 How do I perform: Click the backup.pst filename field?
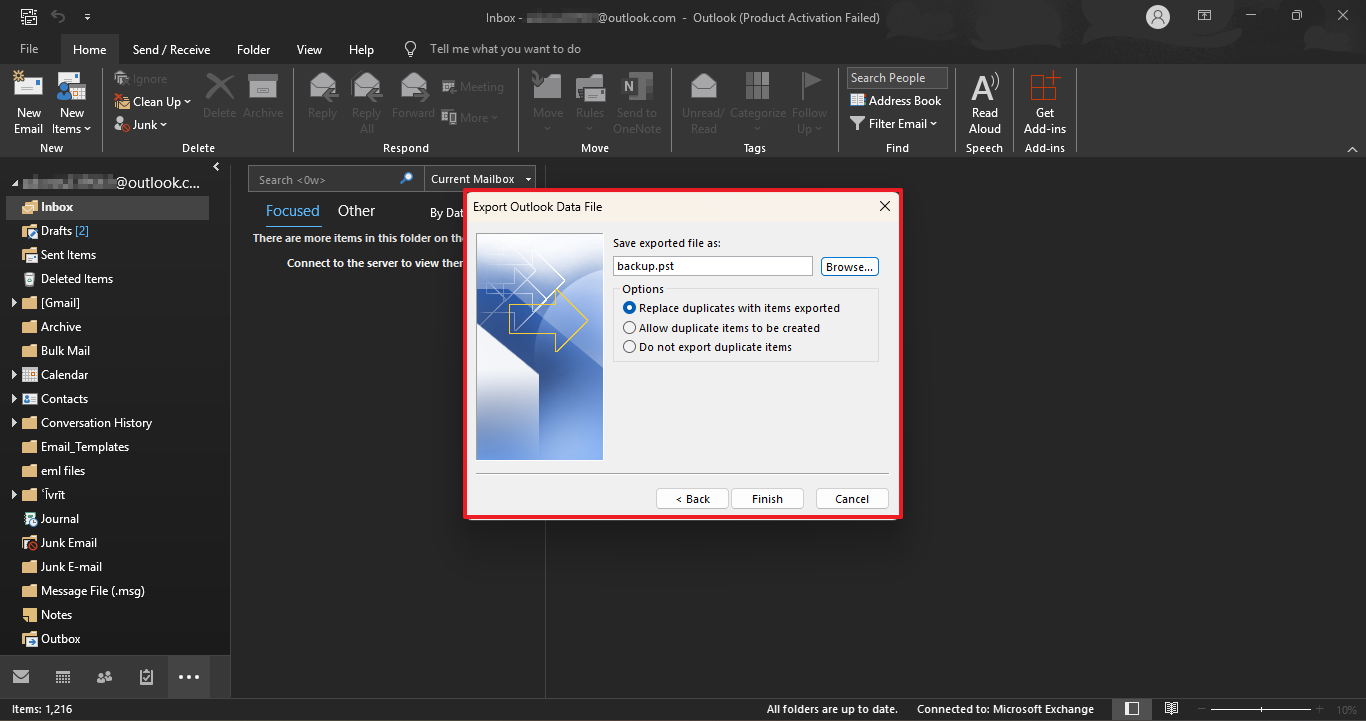[712, 265]
